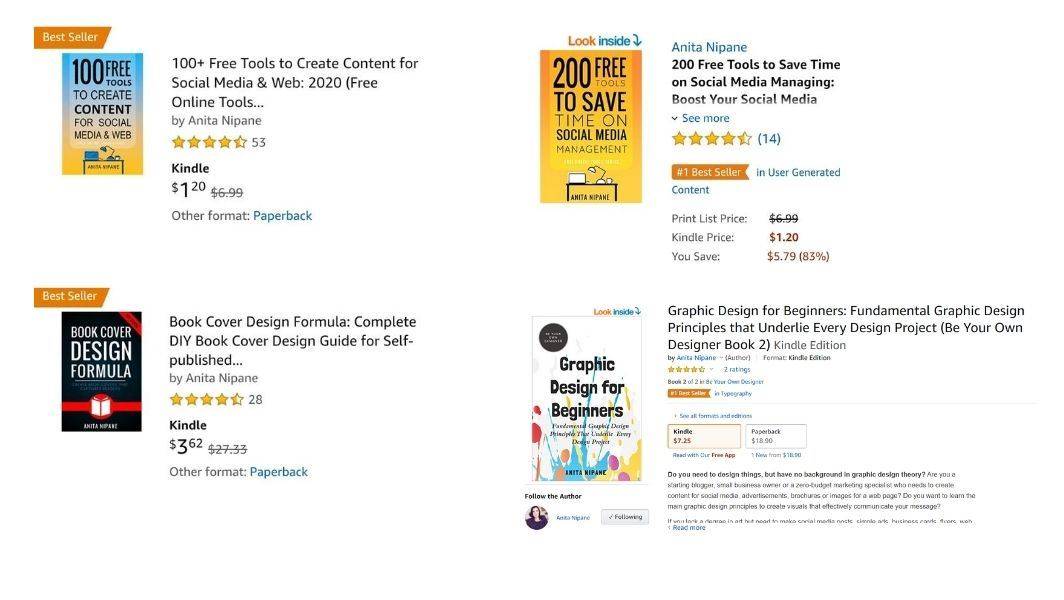The image size is (1064, 600).
Task: Open the 100 Free Tools book cover
Action: pyautogui.click(x=102, y=114)
